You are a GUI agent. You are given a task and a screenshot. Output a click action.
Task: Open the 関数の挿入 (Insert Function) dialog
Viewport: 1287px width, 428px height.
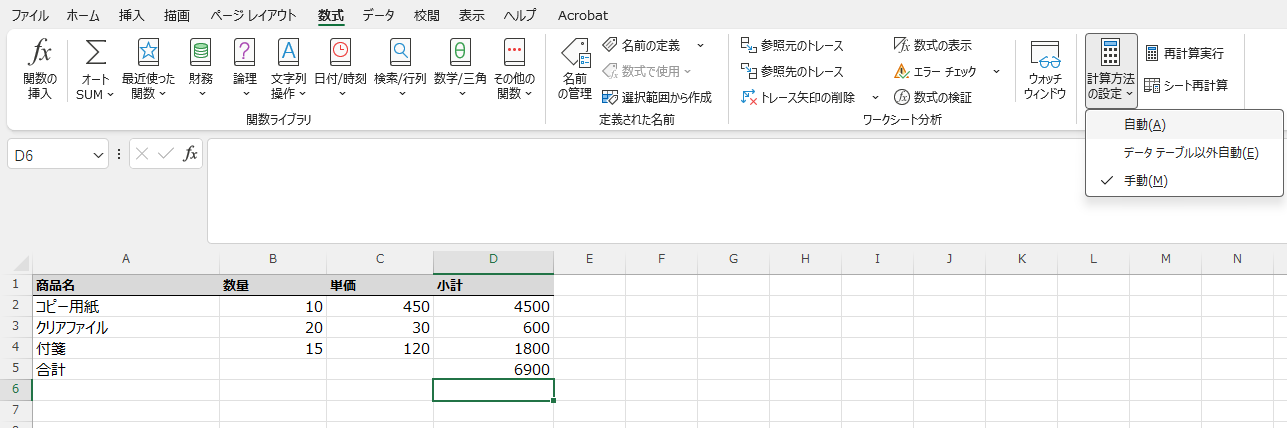coord(40,69)
